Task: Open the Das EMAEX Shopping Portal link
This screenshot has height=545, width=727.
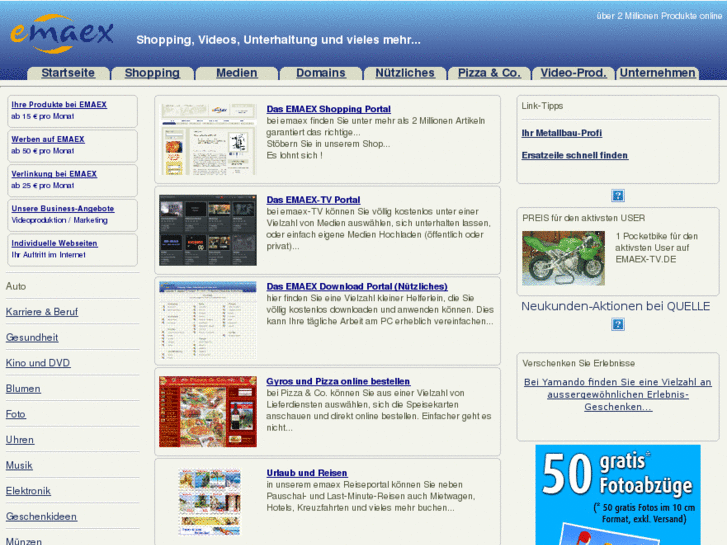Action: (329, 109)
